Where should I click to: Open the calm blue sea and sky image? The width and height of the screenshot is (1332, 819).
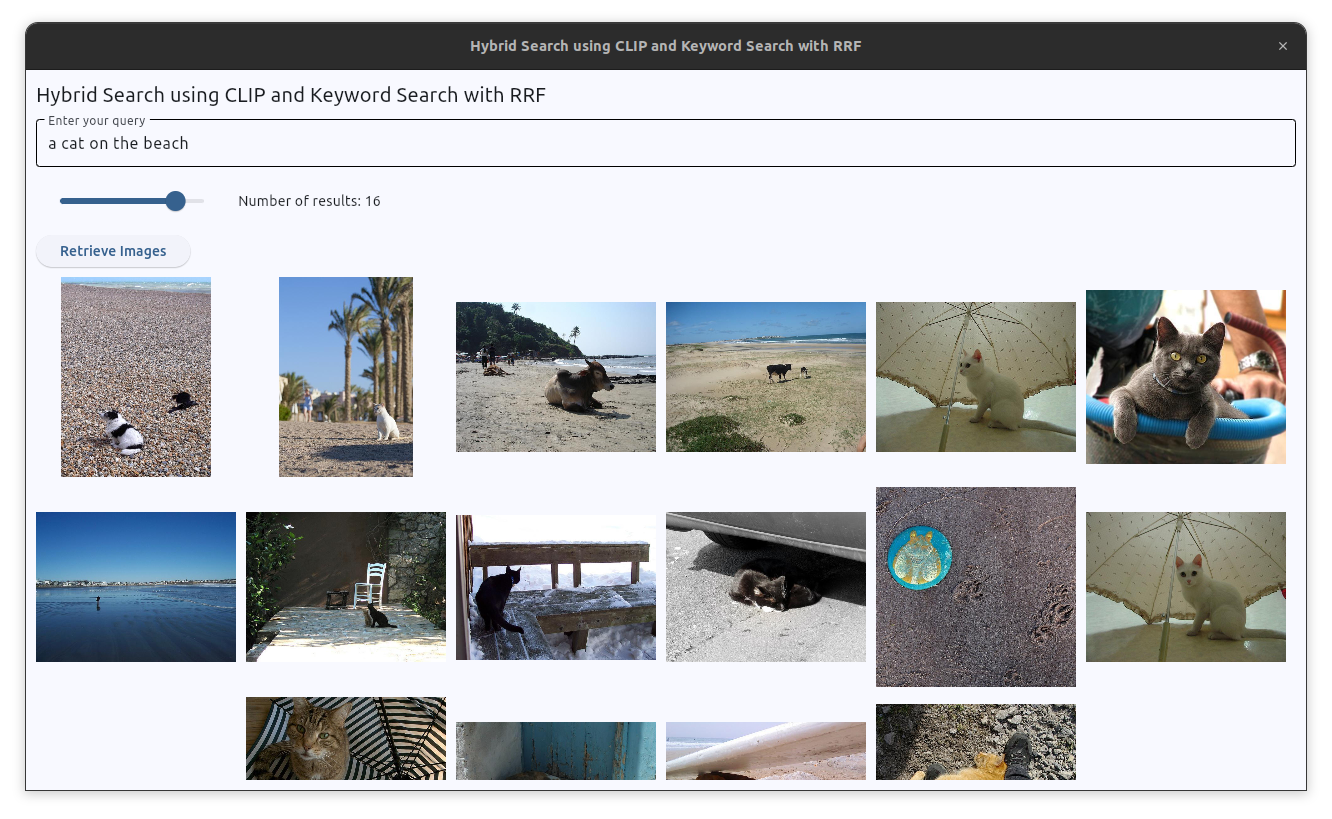tap(136, 587)
